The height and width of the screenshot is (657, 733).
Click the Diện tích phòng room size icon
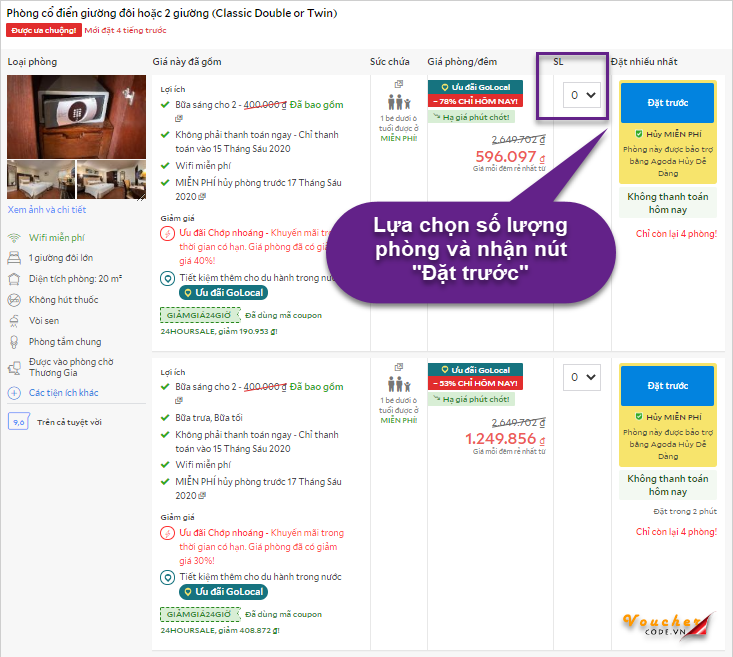point(14,278)
